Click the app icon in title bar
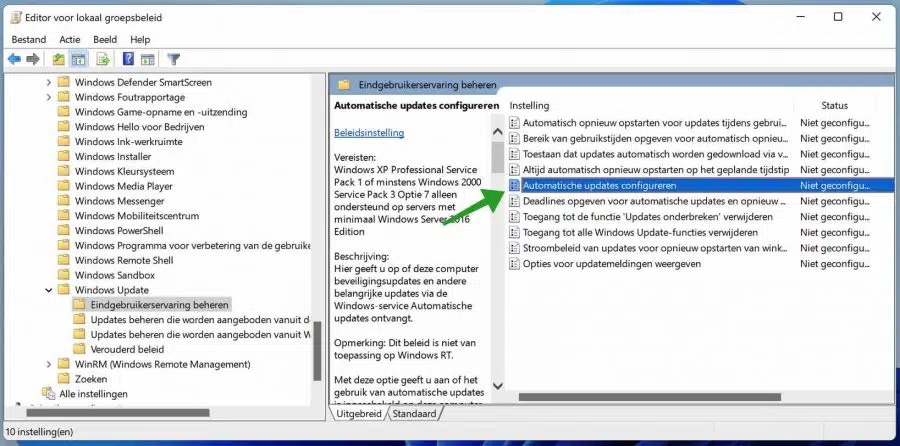Image resolution: width=900 pixels, height=446 pixels. [x=15, y=17]
